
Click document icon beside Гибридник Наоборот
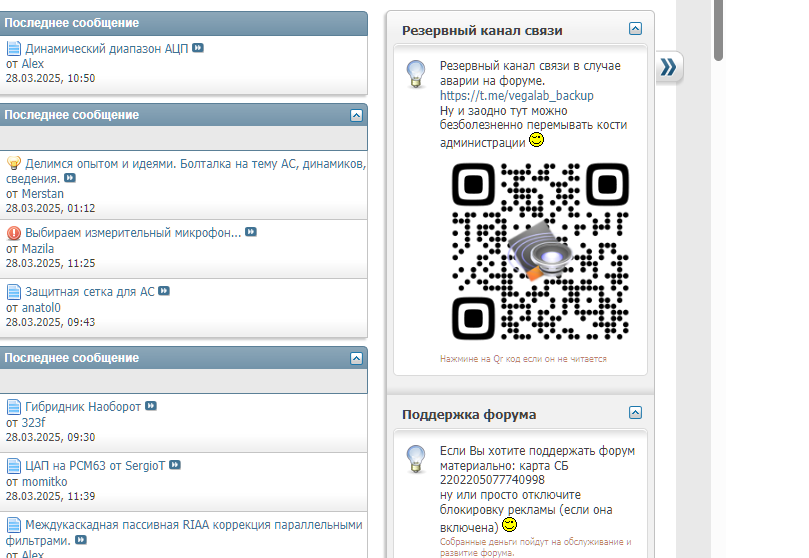pos(14,407)
